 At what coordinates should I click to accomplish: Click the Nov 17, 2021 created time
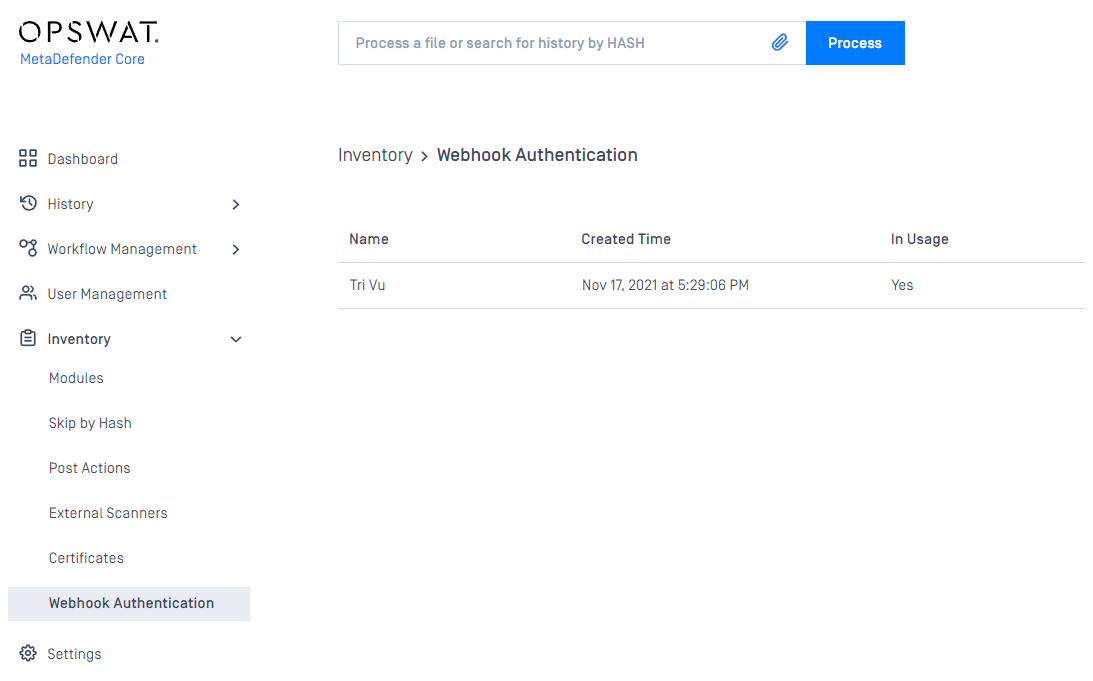tap(665, 285)
